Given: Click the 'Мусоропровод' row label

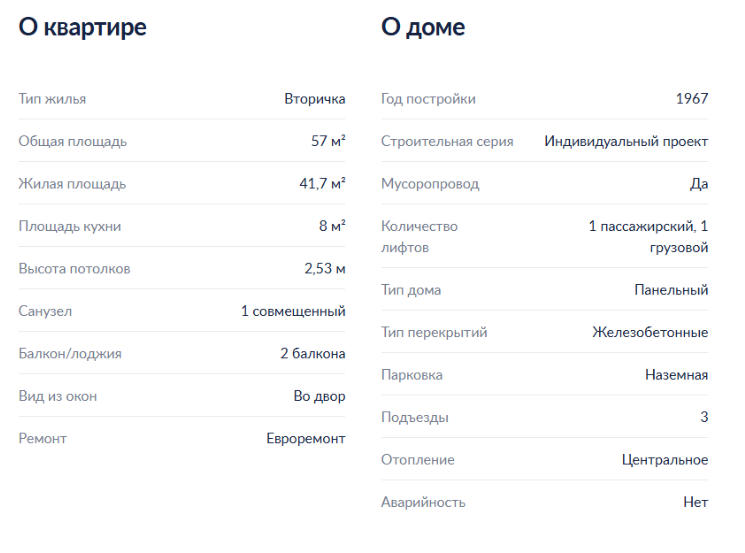Looking at the screenshot, I should 430,184.
